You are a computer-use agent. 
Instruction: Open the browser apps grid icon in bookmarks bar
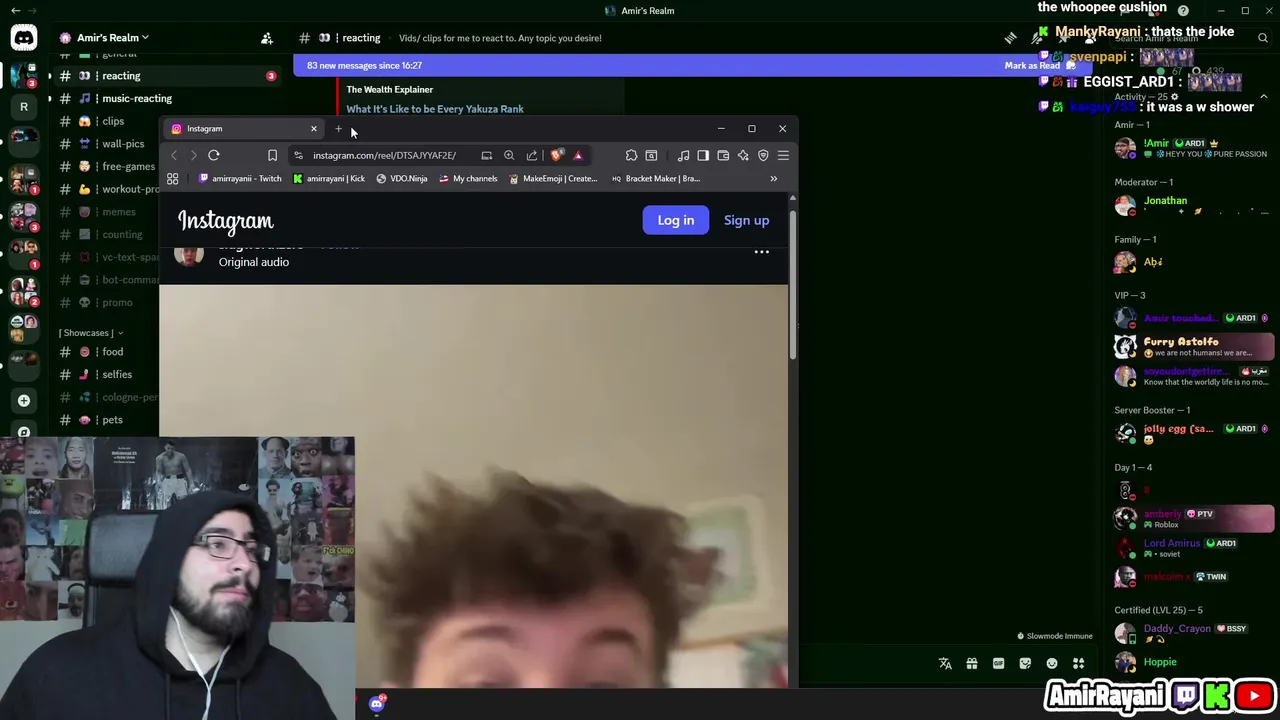(x=172, y=178)
